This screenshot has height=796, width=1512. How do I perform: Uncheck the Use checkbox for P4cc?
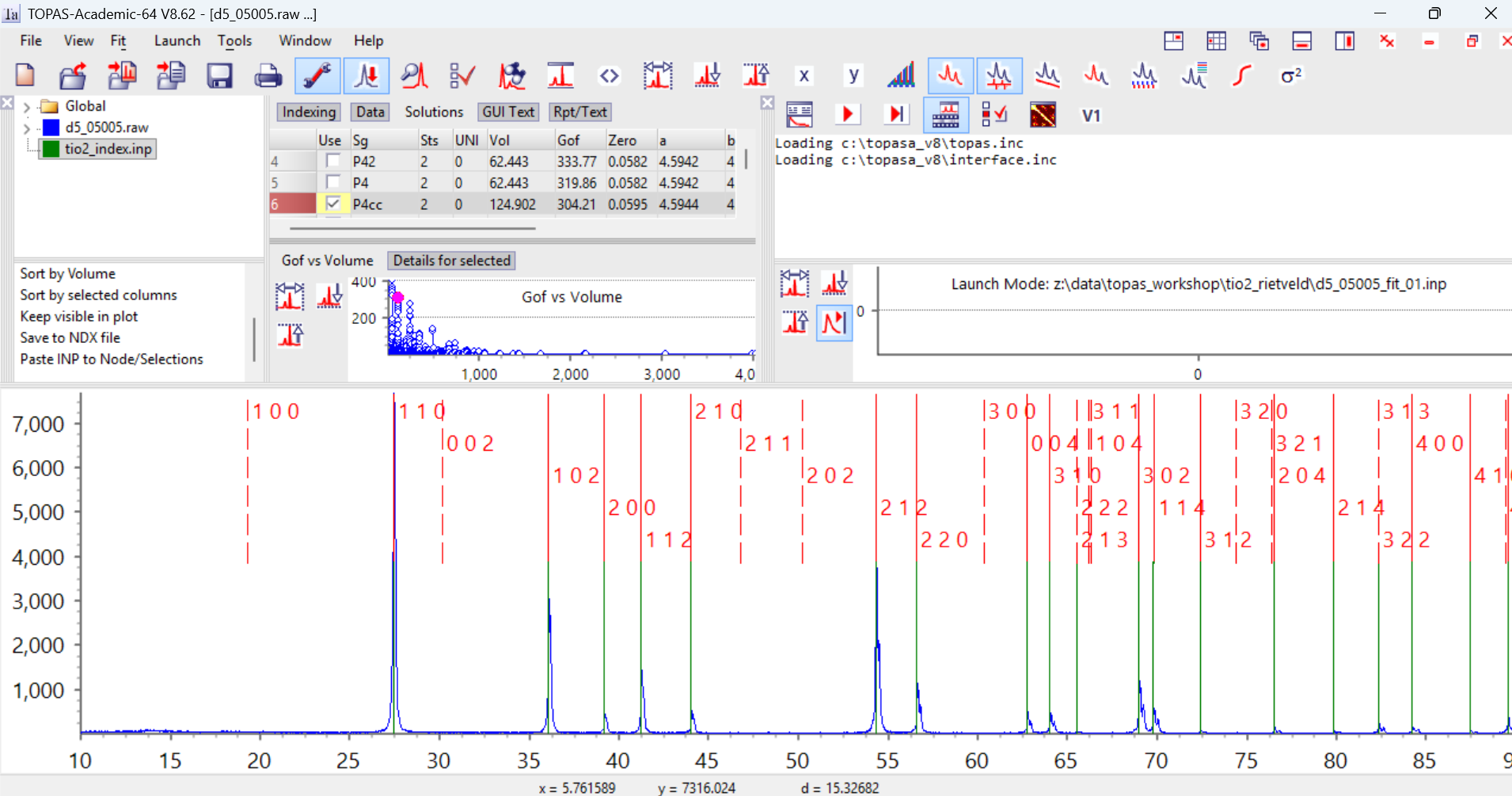332,204
